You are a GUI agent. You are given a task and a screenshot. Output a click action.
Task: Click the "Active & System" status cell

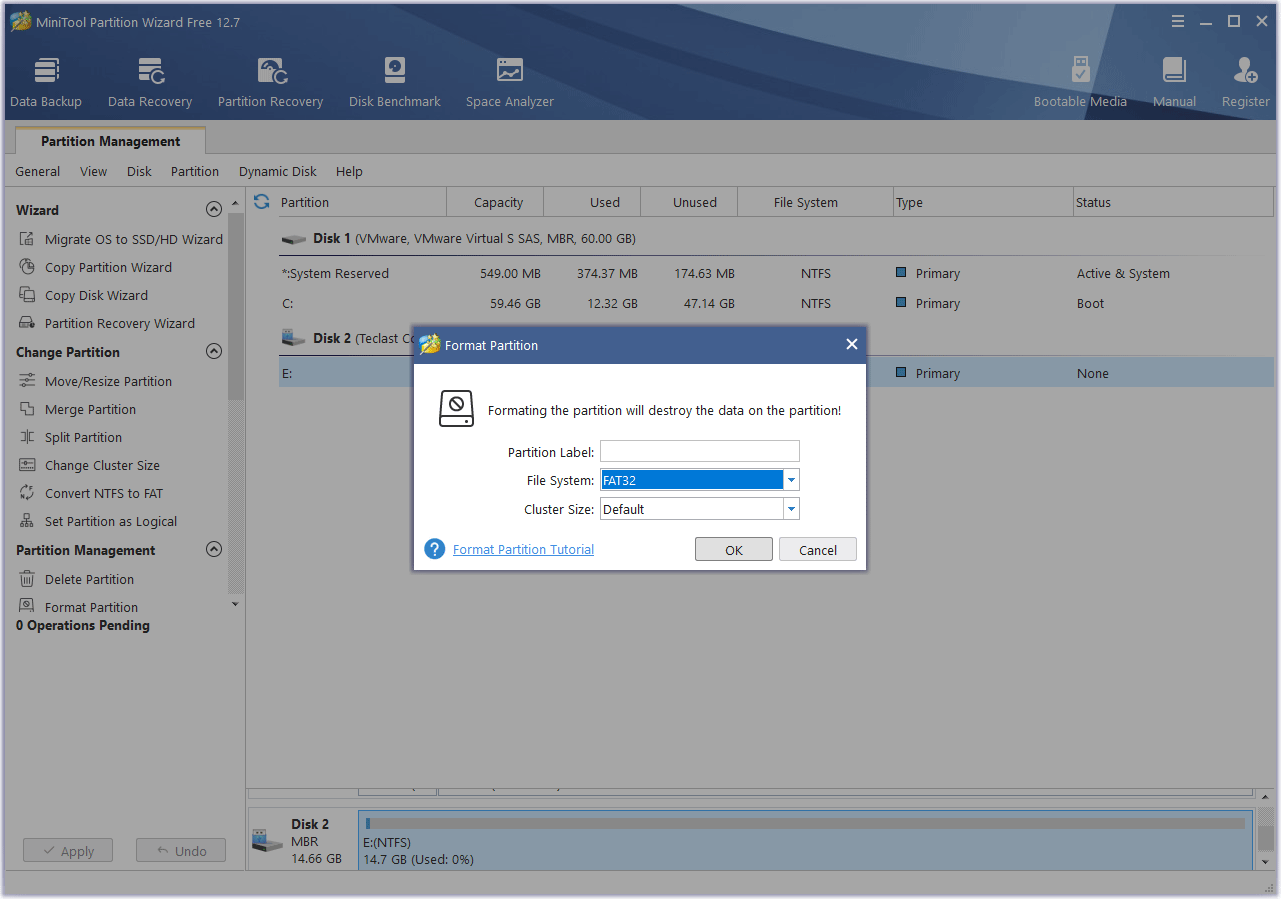coord(1123,273)
